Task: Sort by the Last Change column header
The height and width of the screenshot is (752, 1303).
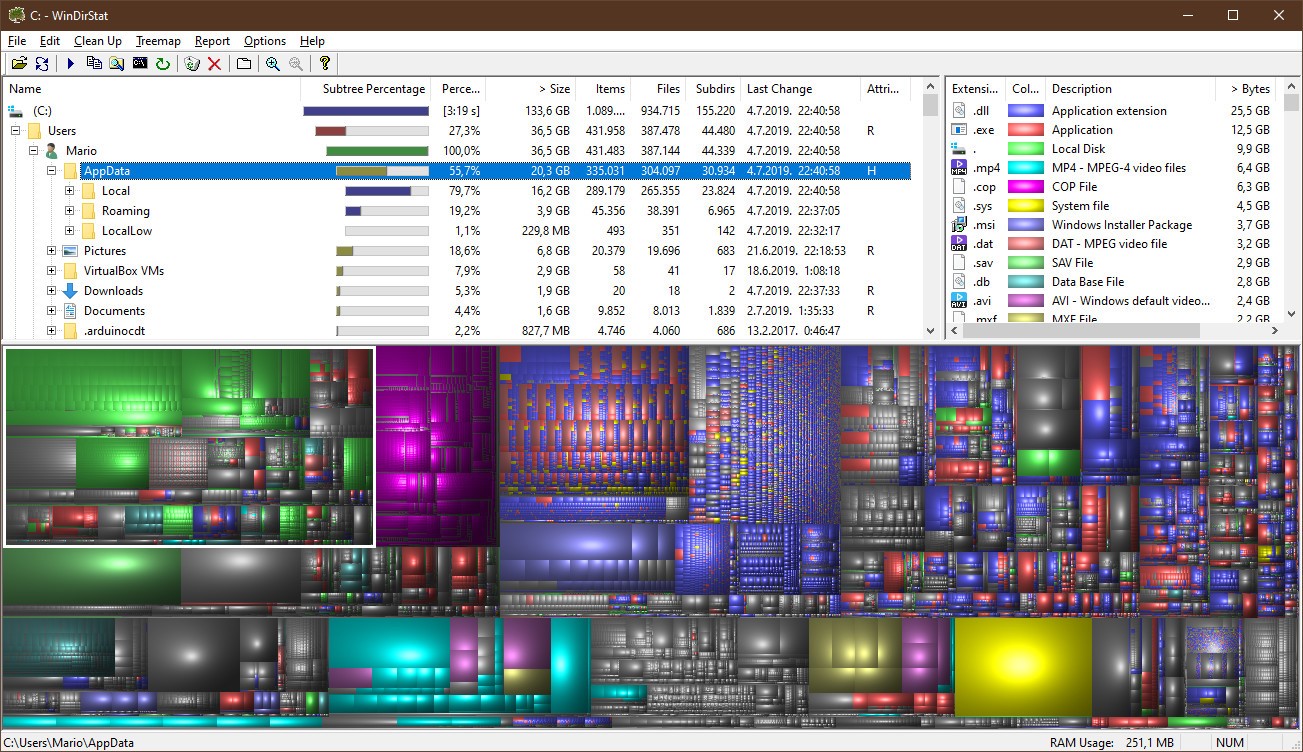Action: pos(800,89)
